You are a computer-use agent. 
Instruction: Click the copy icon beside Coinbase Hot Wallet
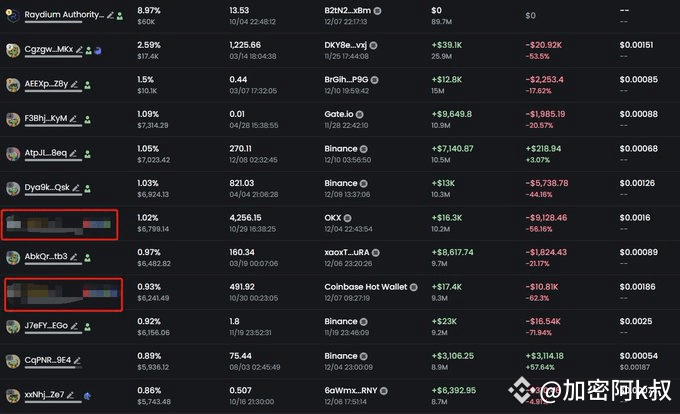point(414,287)
